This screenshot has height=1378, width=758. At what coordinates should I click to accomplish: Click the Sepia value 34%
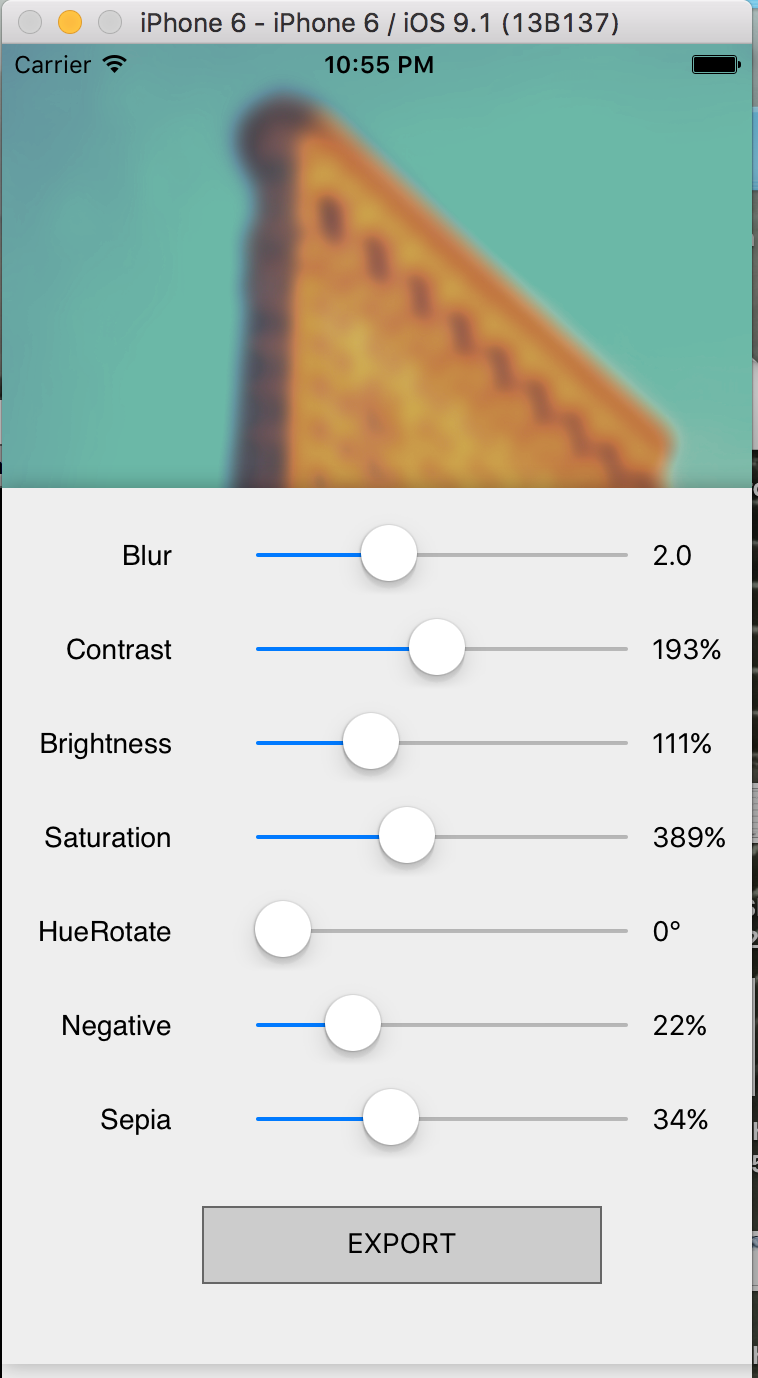[x=680, y=1120]
